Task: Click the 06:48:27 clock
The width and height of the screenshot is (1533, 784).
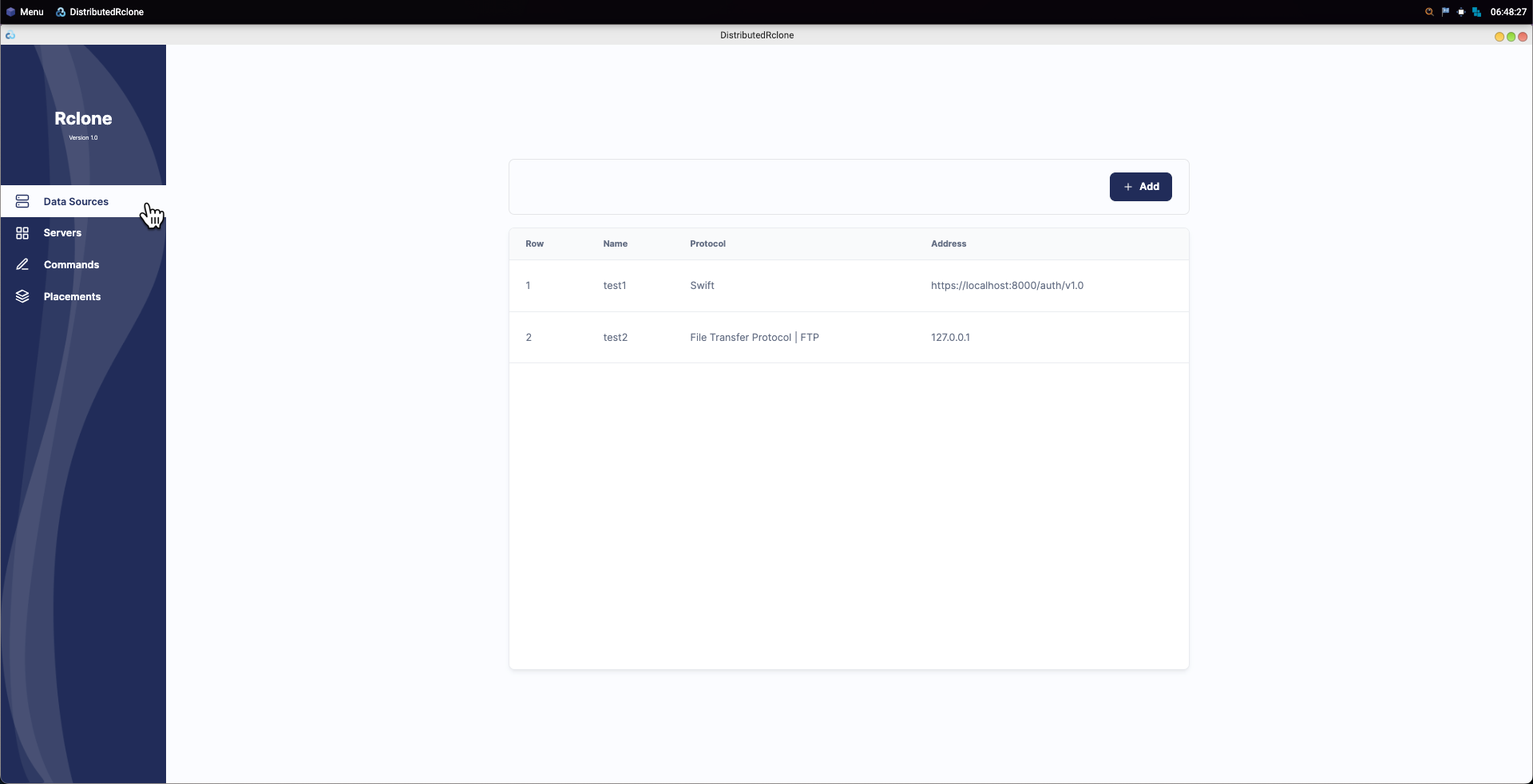Action: point(1508,12)
